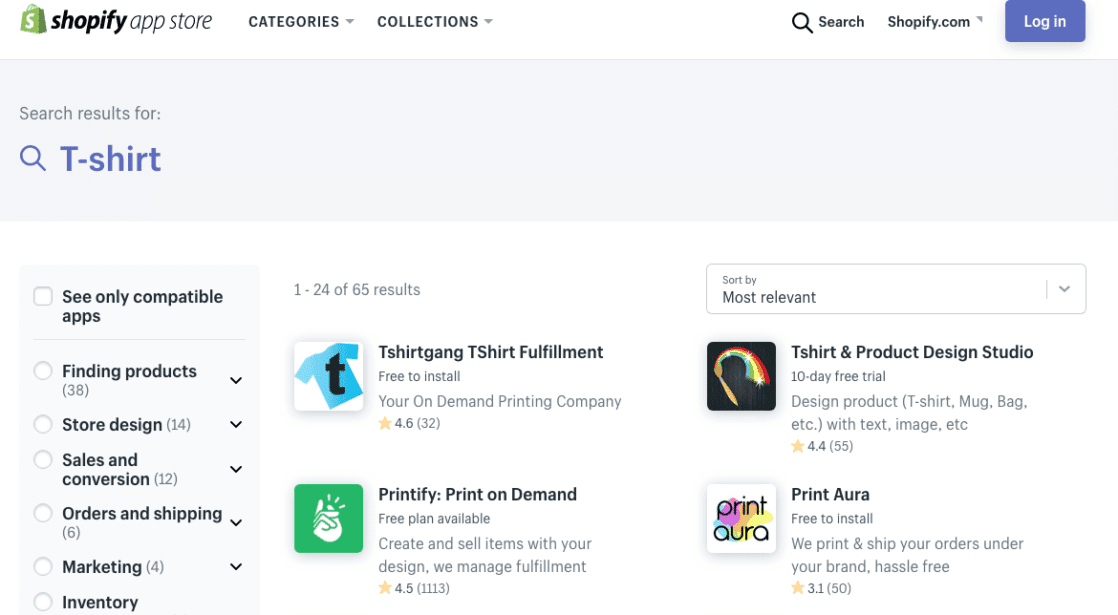Select the Inventory filter radio
Screen dimensions: 1118x615
coord(43,602)
